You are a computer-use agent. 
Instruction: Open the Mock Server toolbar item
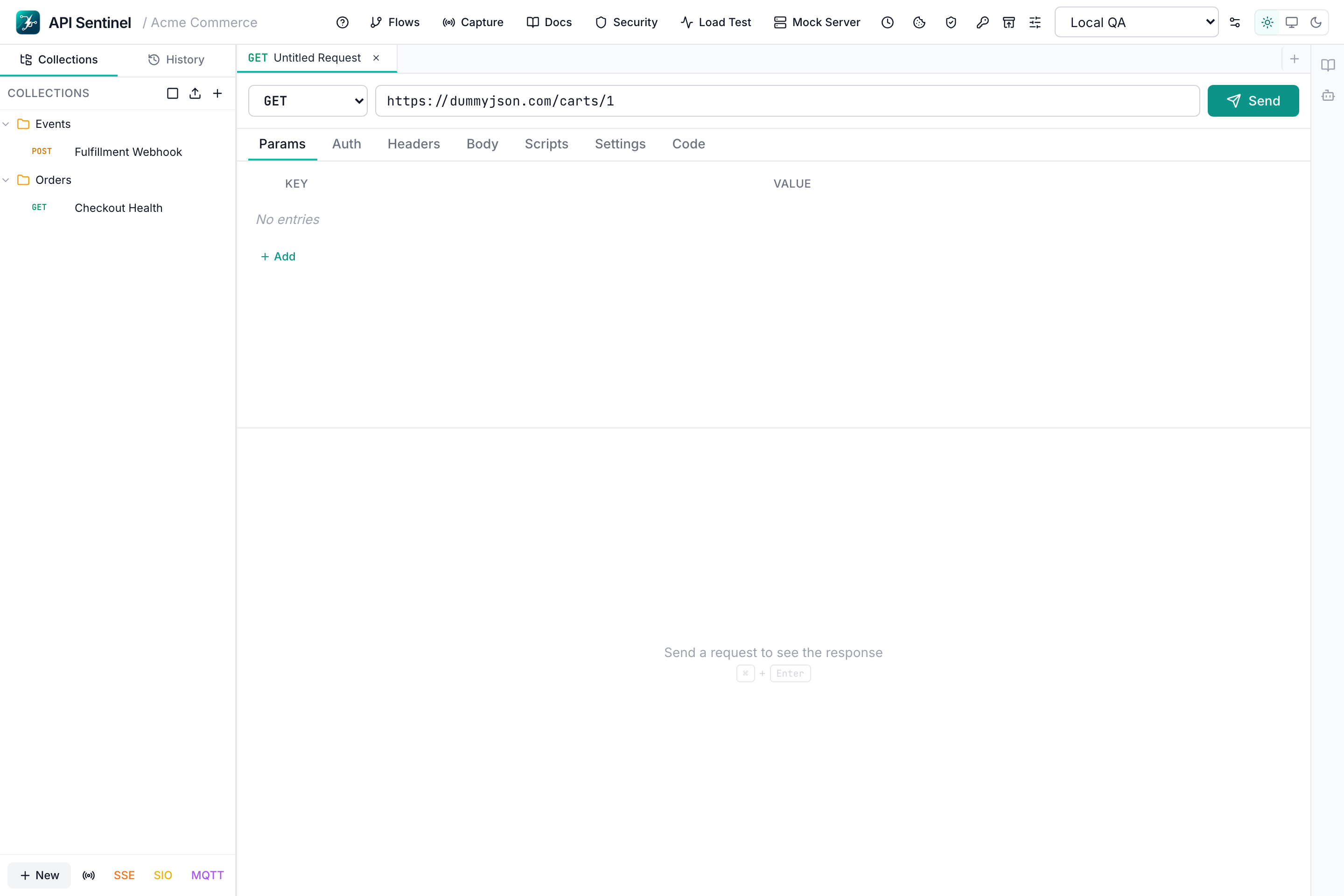817,22
